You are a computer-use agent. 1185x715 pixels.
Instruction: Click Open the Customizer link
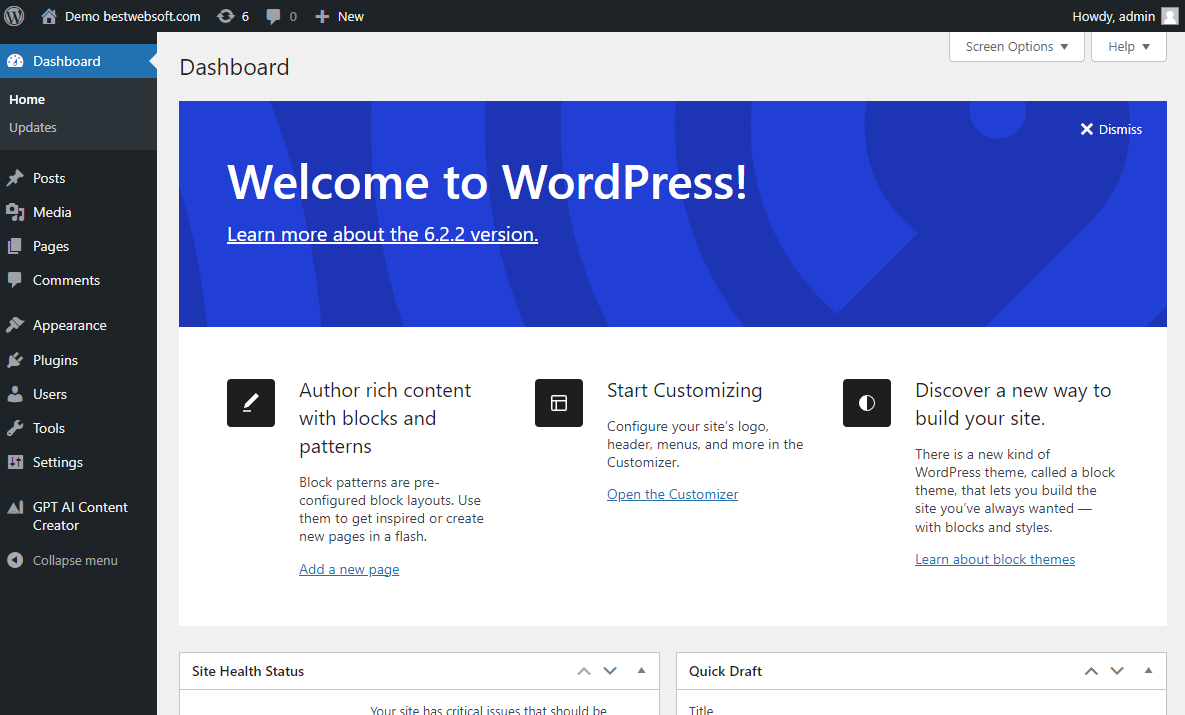pyautogui.click(x=673, y=494)
